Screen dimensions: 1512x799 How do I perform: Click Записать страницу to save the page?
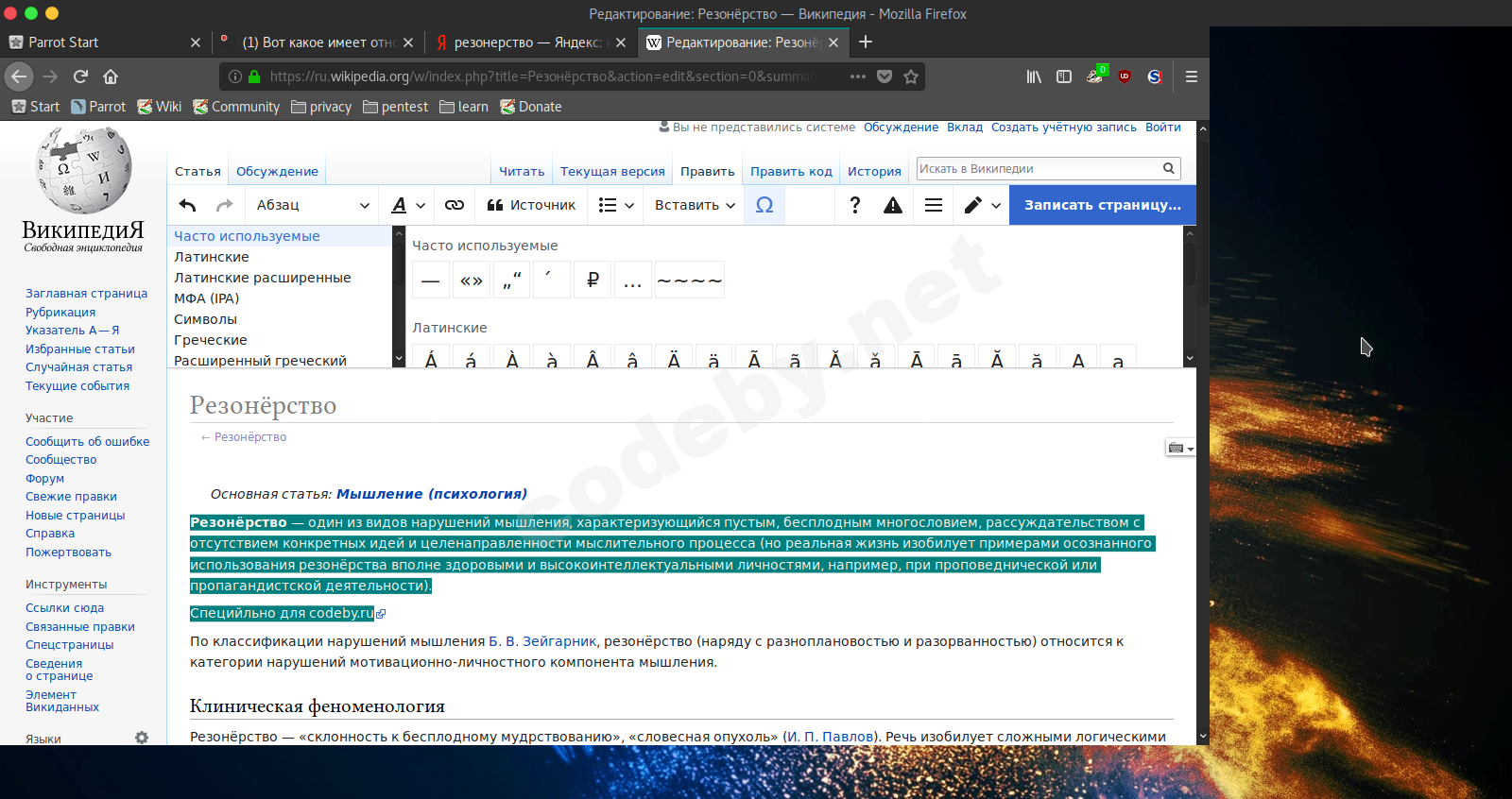tap(1102, 205)
